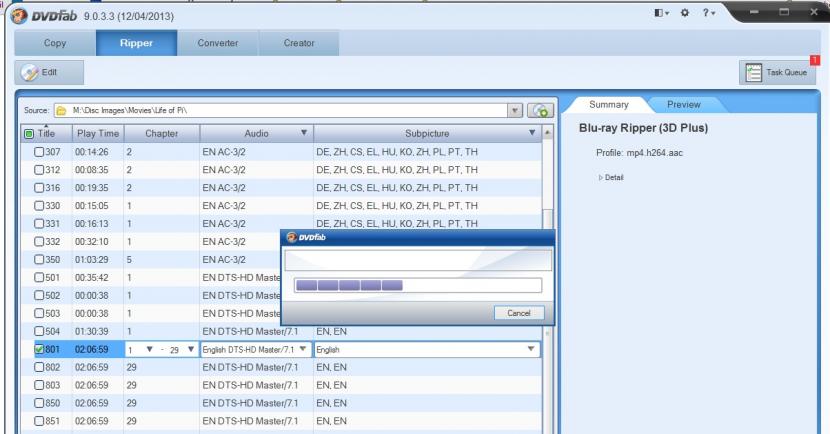Expand the Detail disclosure triangle
The height and width of the screenshot is (434, 830).
click(601, 178)
